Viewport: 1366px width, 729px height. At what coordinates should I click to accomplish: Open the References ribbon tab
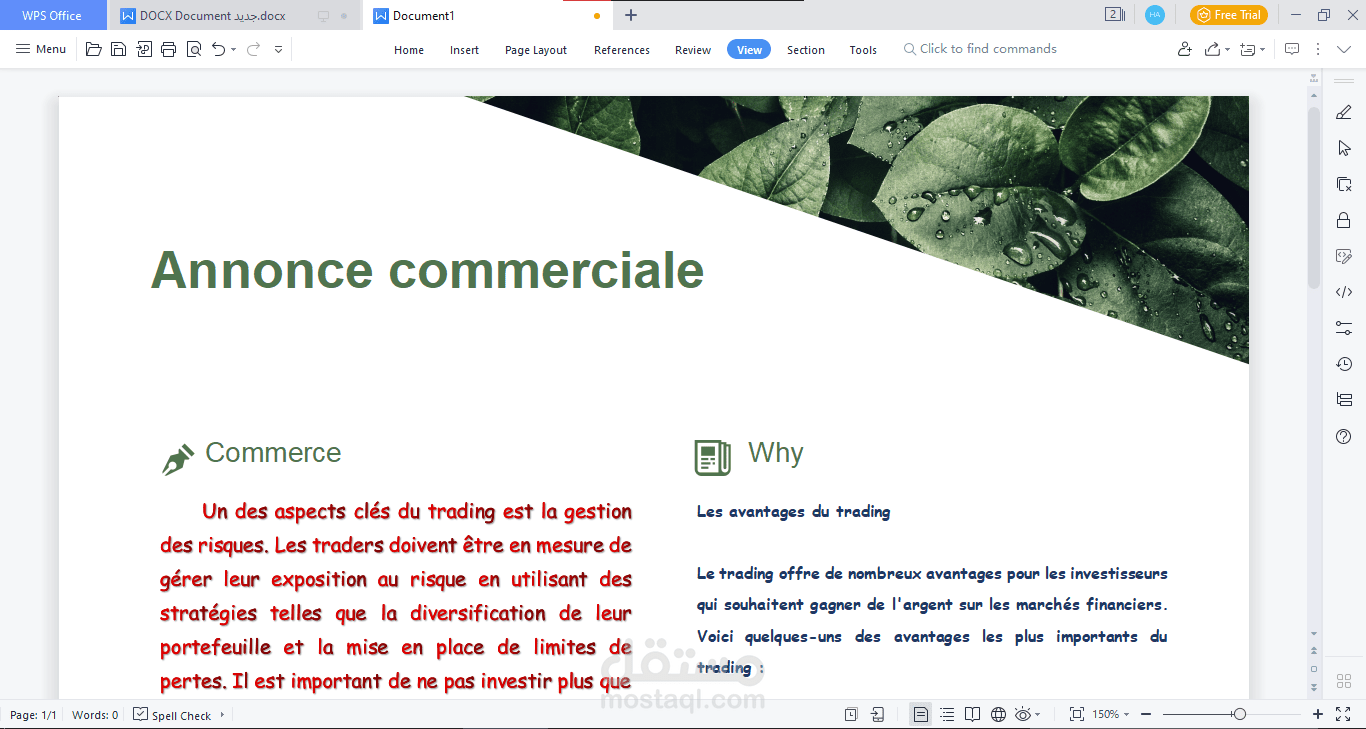[x=622, y=50]
